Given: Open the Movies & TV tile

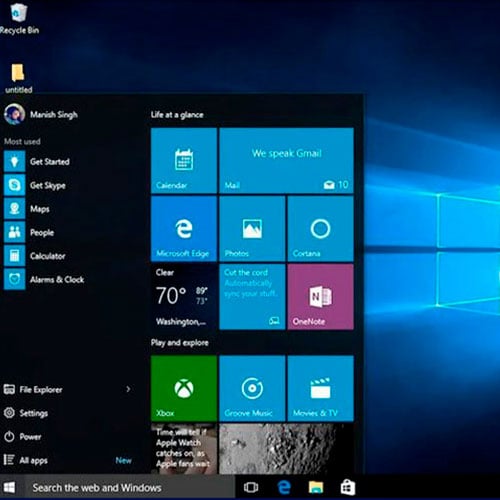Looking at the screenshot, I should tap(320, 388).
